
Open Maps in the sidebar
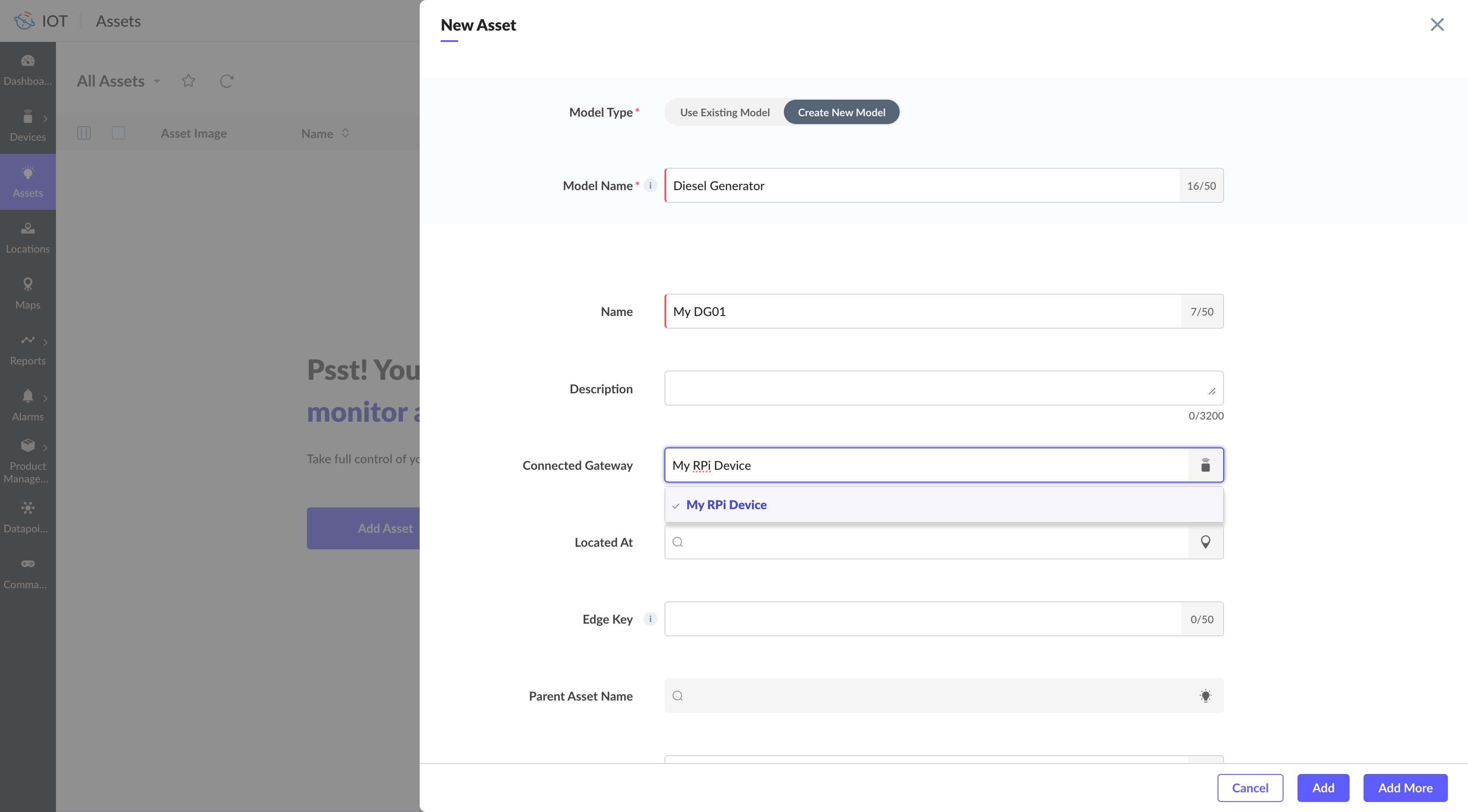28,293
